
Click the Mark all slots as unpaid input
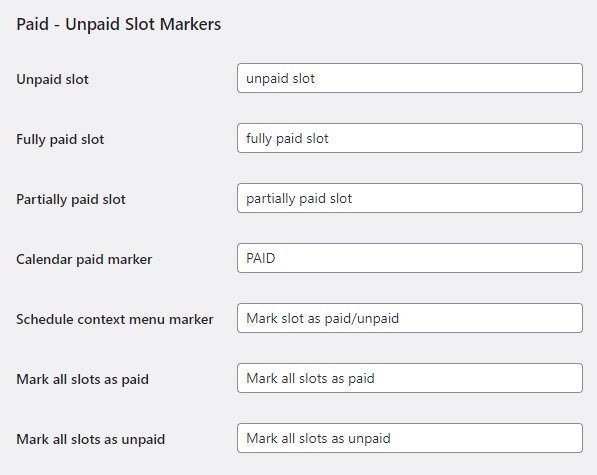[410, 438]
